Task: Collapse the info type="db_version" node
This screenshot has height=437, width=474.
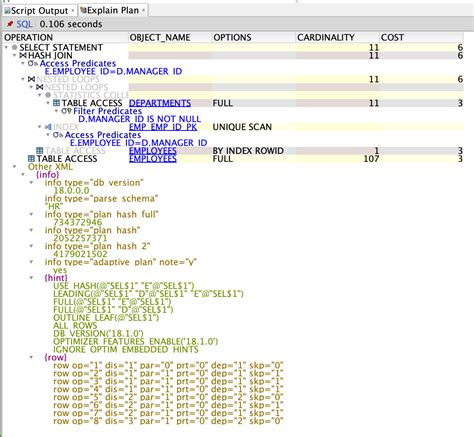Action: (x=32, y=183)
